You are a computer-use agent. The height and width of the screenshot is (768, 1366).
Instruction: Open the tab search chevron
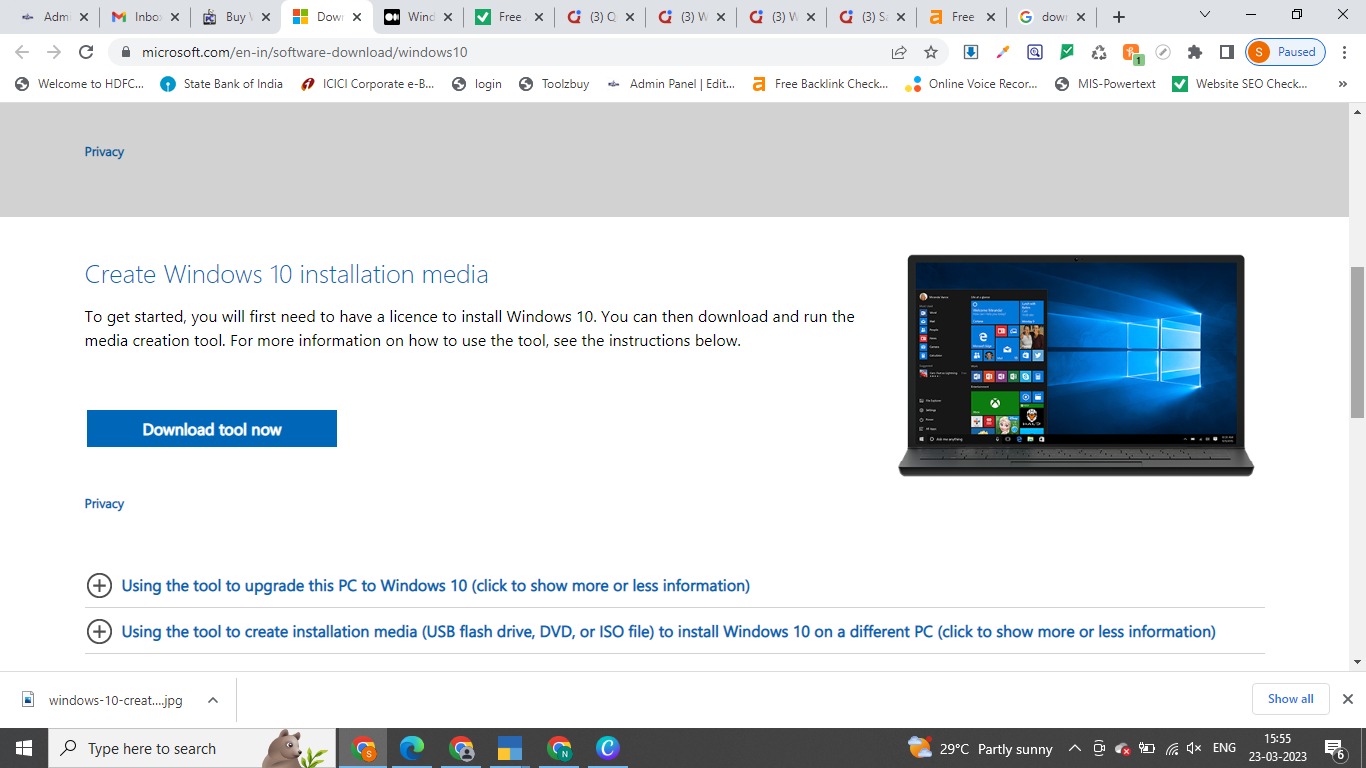click(1205, 15)
